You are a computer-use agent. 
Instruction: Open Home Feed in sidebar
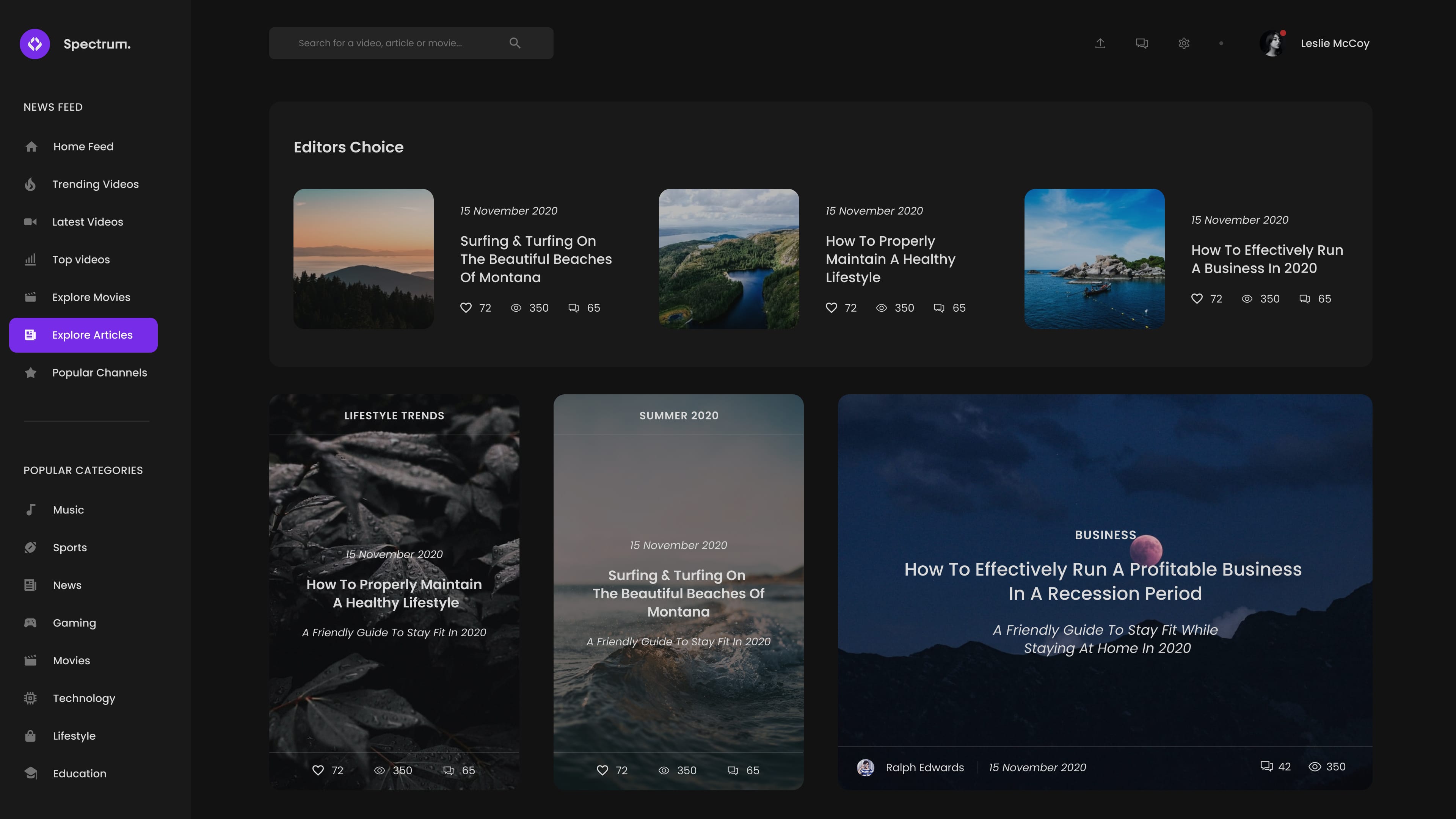(x=84, y=146)
